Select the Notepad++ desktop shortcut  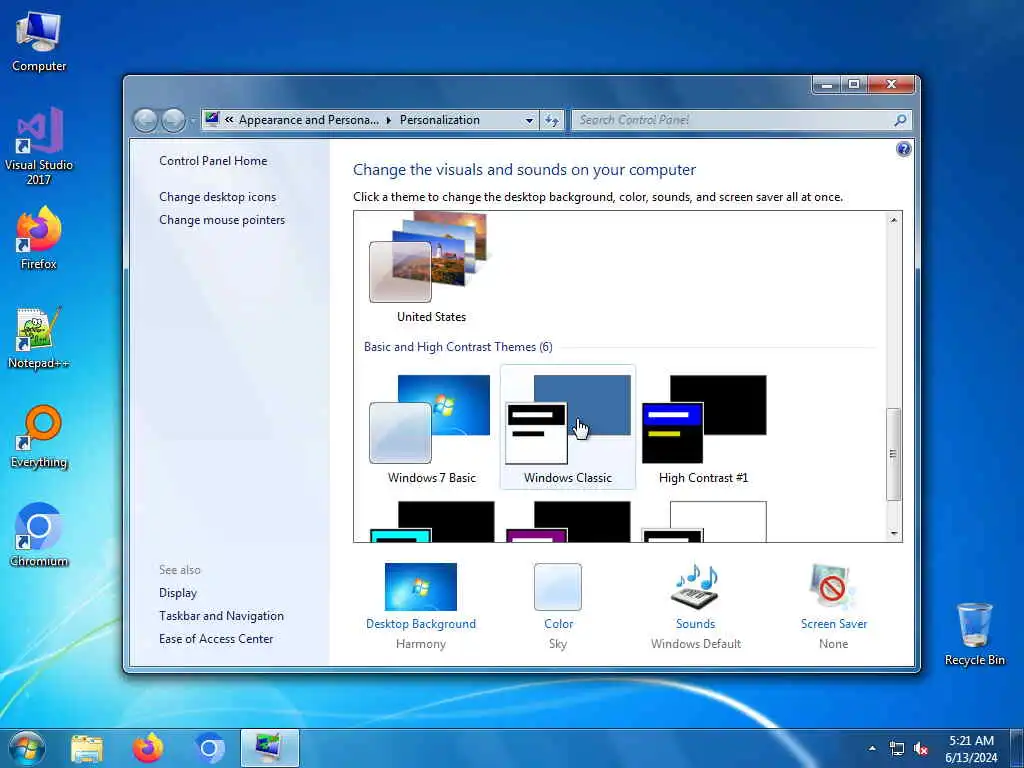click(39, 338)
